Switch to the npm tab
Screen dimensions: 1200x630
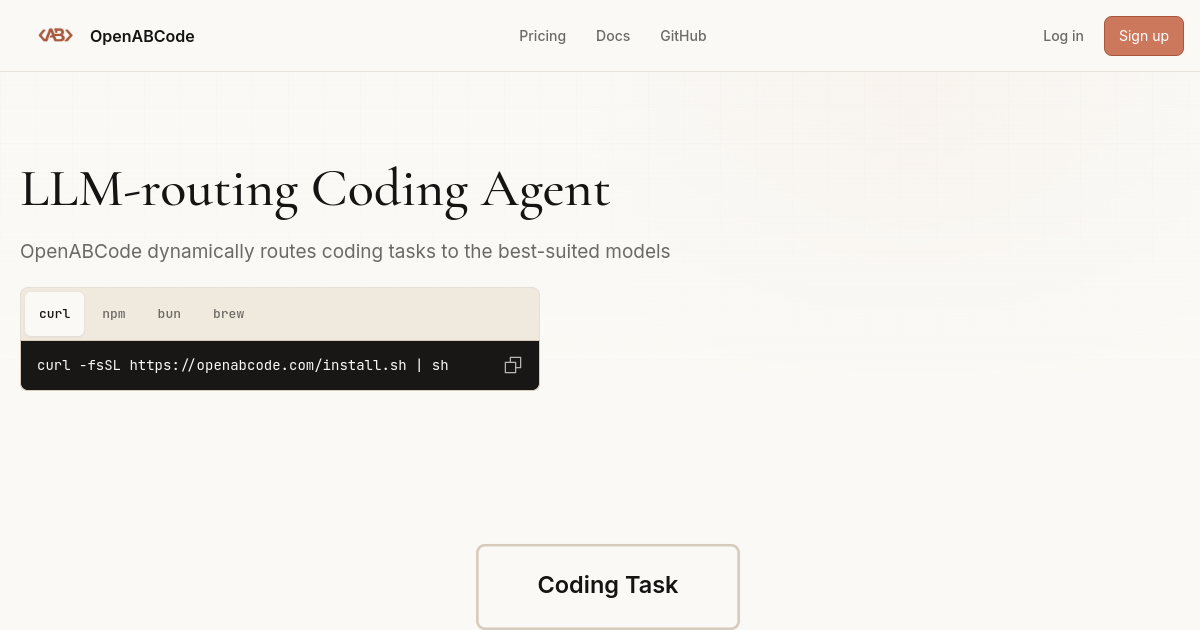[114, 314]
